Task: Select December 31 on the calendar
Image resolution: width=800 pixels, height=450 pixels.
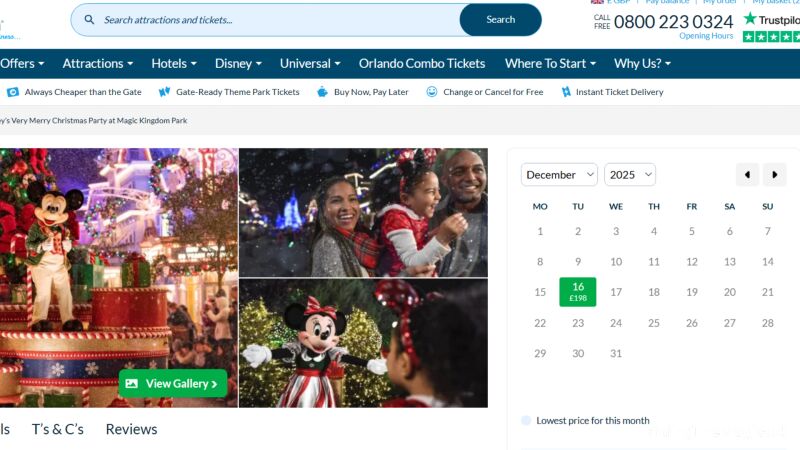Action: [x=616, y=353]
